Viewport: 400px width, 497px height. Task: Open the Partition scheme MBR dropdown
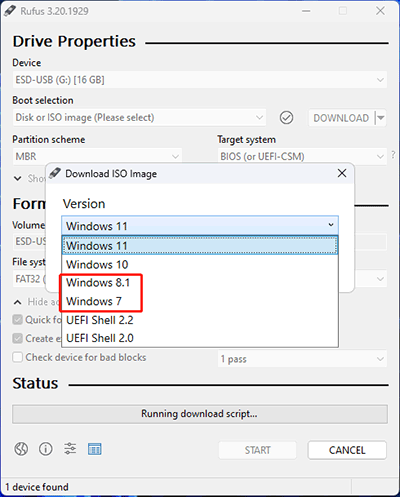97,156
